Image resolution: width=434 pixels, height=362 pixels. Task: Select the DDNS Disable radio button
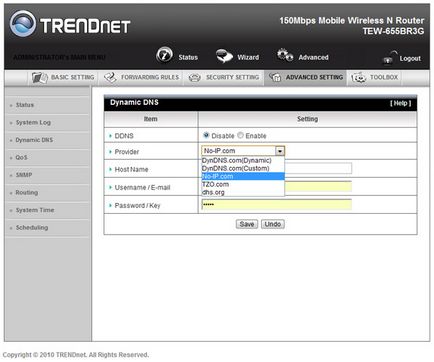pyautogui.click(x=206, y=135)
